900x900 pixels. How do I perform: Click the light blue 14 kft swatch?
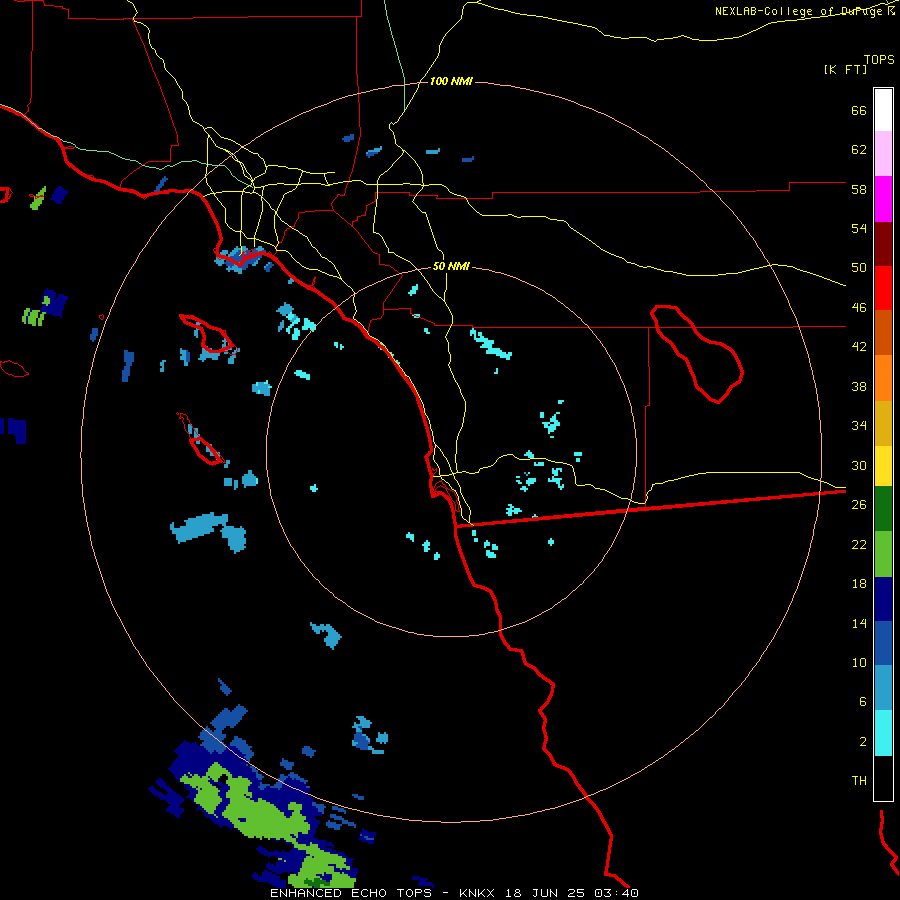pos(883,688)
